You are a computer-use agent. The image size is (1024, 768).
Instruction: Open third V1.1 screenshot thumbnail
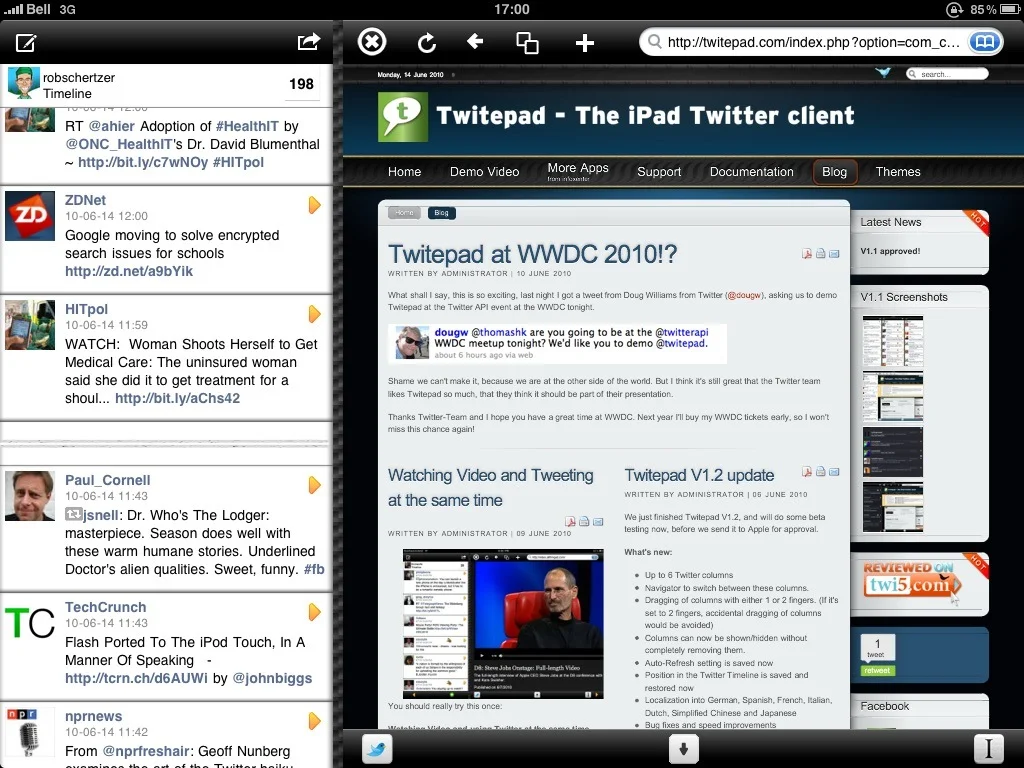coord(893,452)
